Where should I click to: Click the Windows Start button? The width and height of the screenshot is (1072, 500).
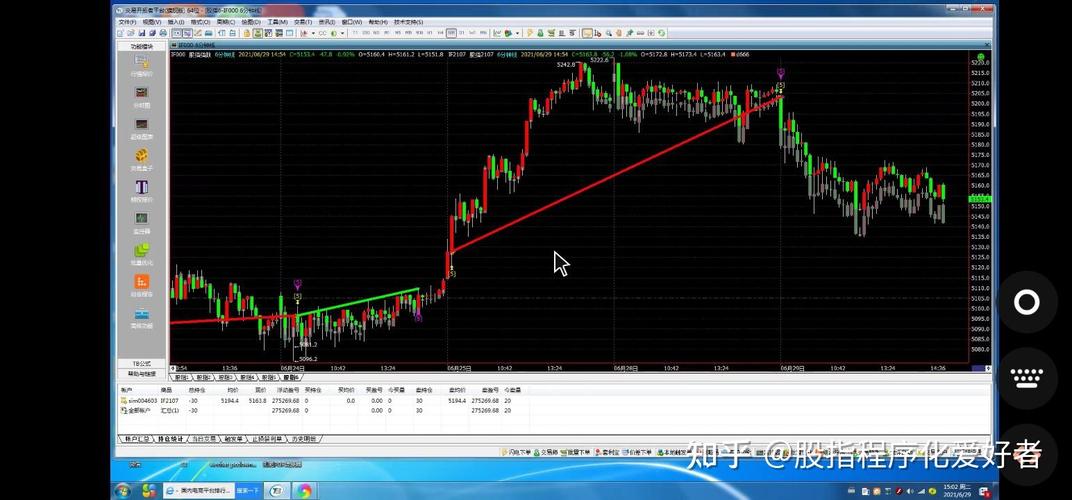point(123,490)
